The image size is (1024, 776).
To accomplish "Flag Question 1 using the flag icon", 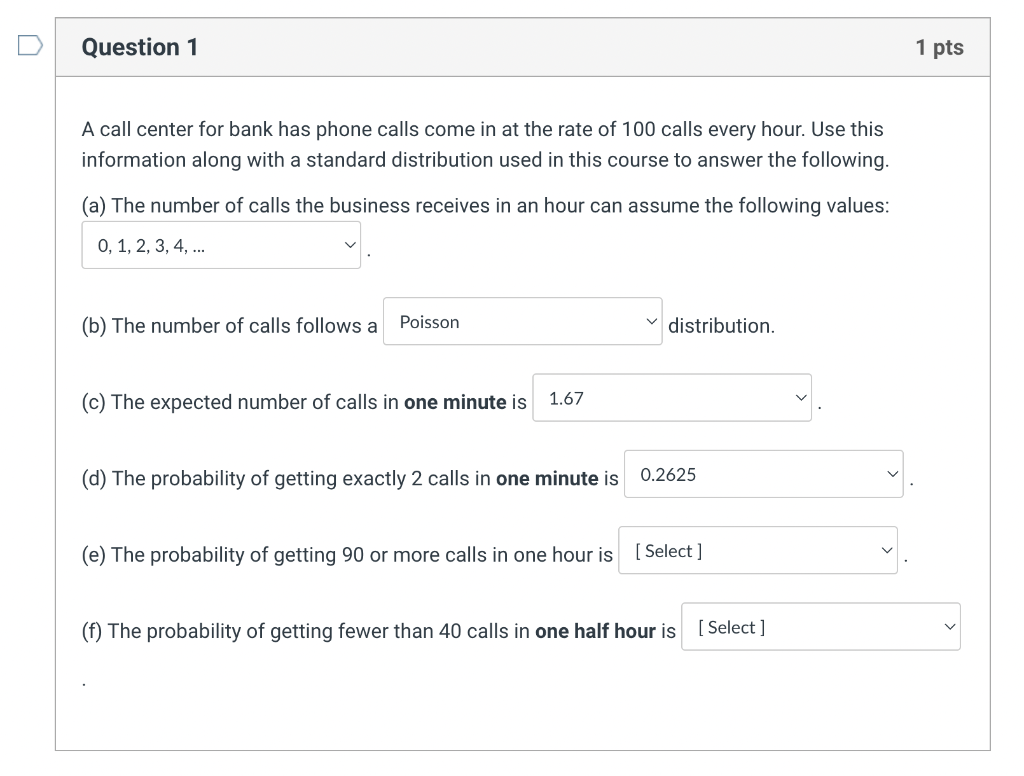I will [x=30, y=46].
